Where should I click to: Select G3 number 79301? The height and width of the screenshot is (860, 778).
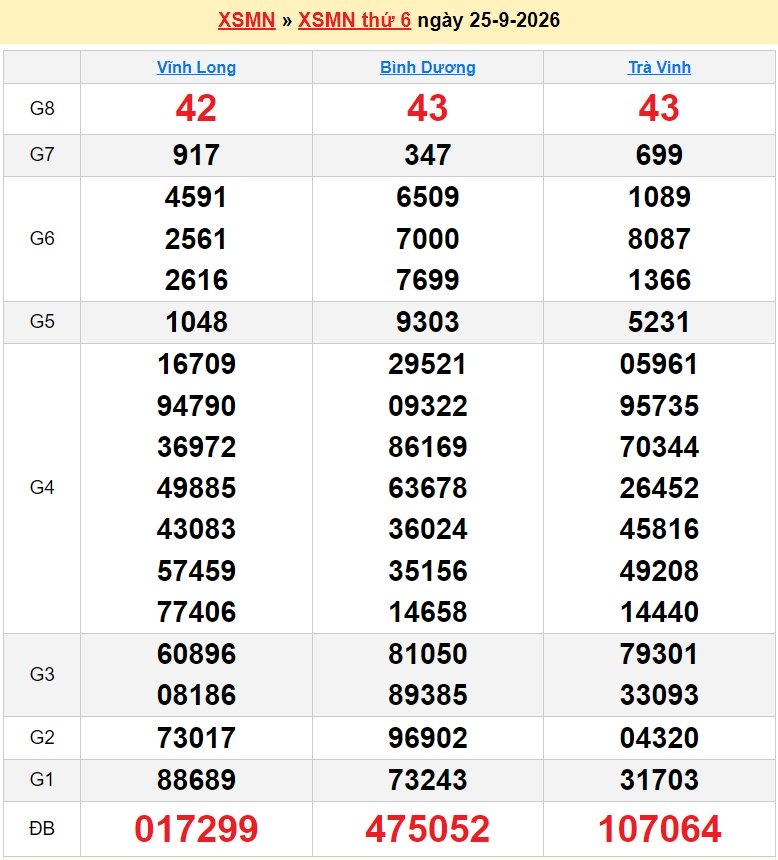tap(659, 654)
